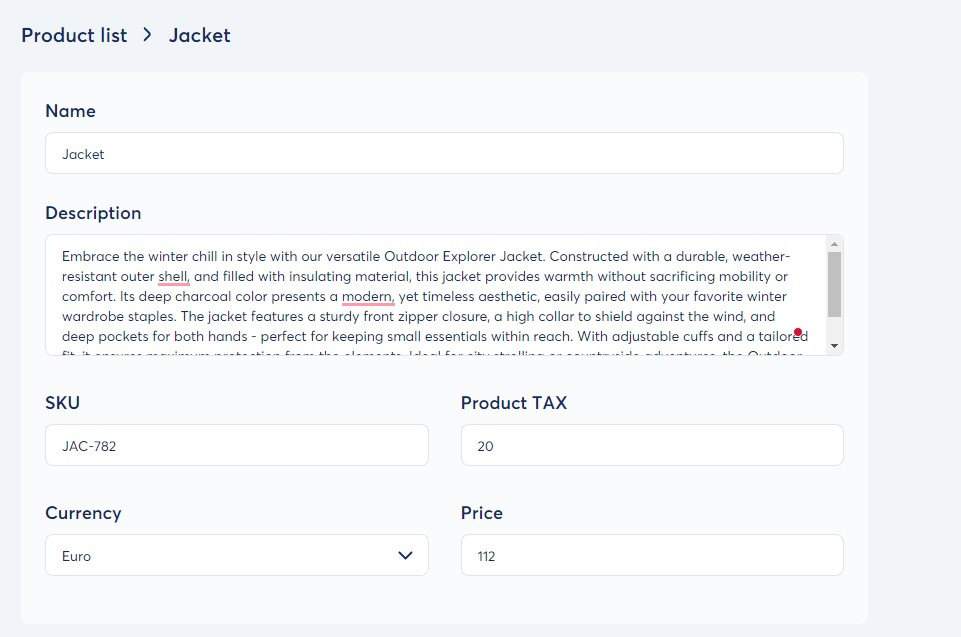
Task: Focus the Price field showing 112
Action: (652, 555)
